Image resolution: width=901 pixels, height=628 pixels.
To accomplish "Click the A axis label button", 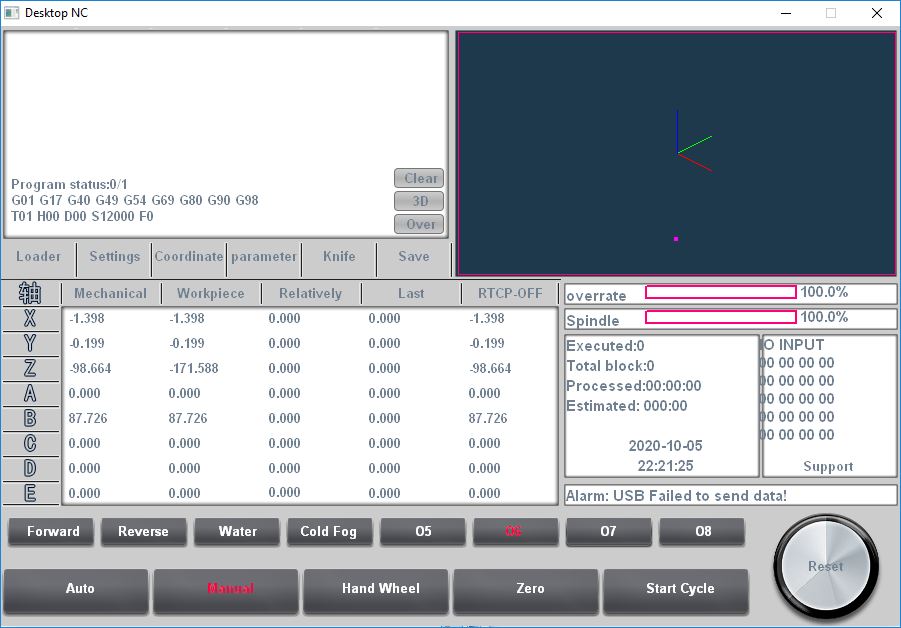I will pyautogui.click(x=30, y=394).
